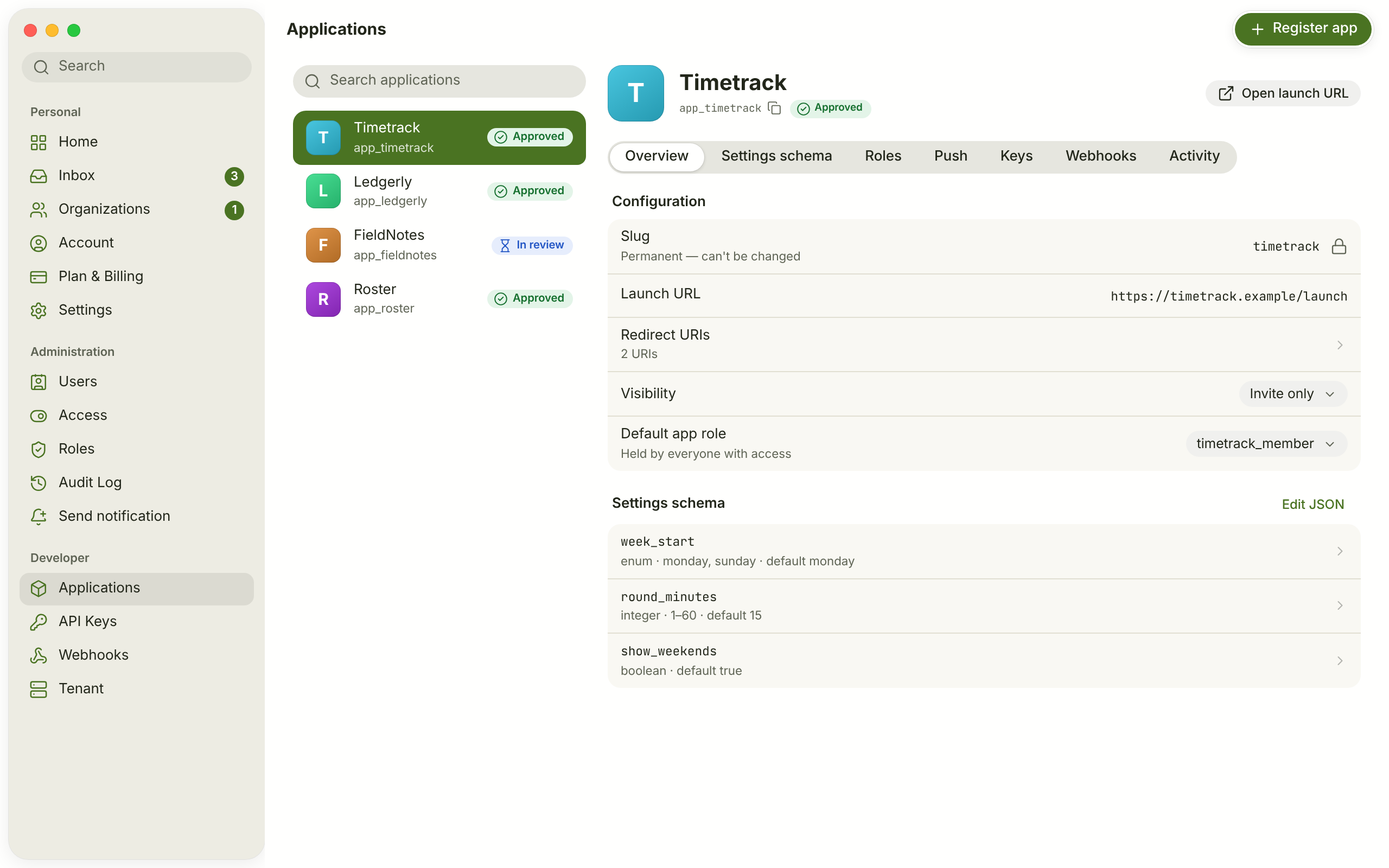Select the FieldNotes application
The width and height of the screenshot is (1389, 868).
pos(439,245)
